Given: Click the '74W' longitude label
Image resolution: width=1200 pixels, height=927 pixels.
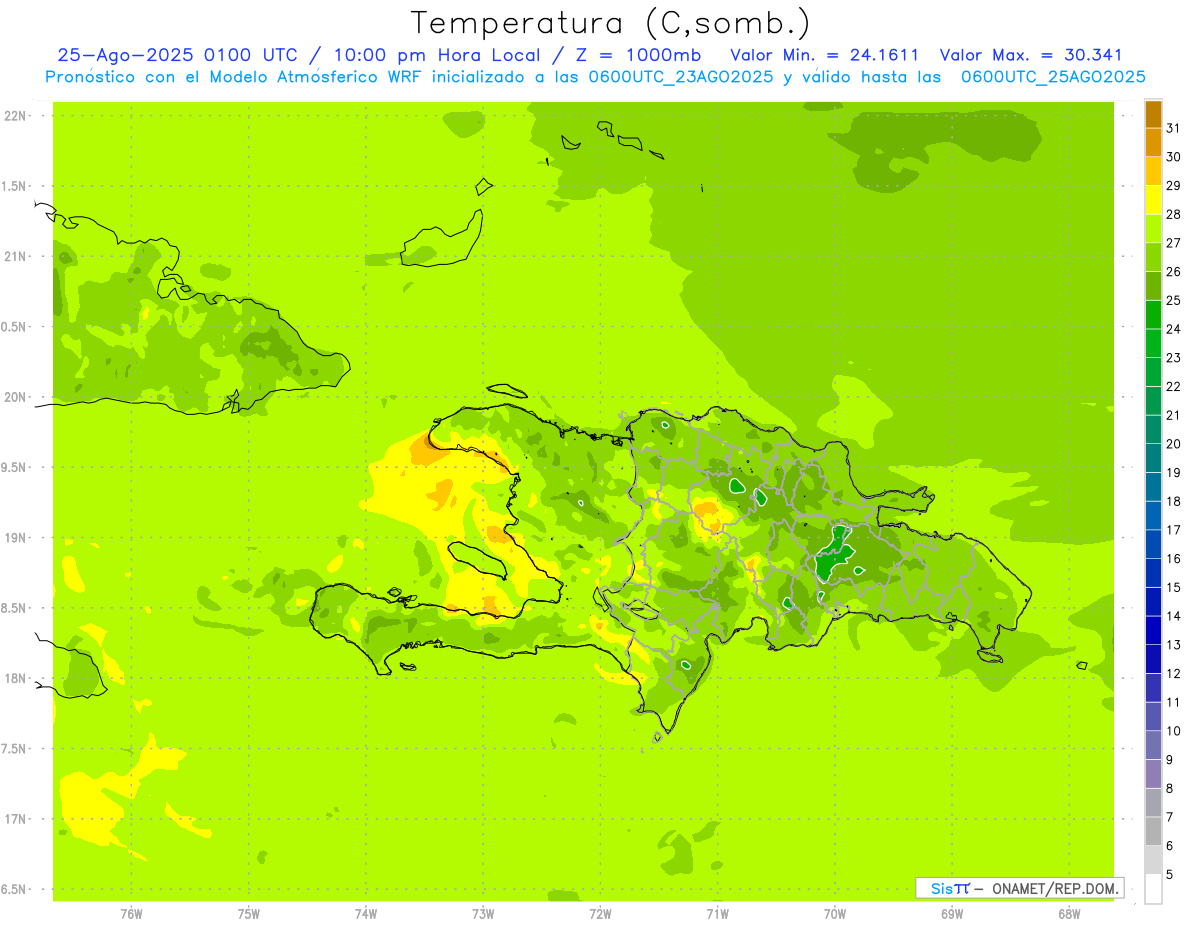Looking at the screenshot, I should (x=366, y=914).
